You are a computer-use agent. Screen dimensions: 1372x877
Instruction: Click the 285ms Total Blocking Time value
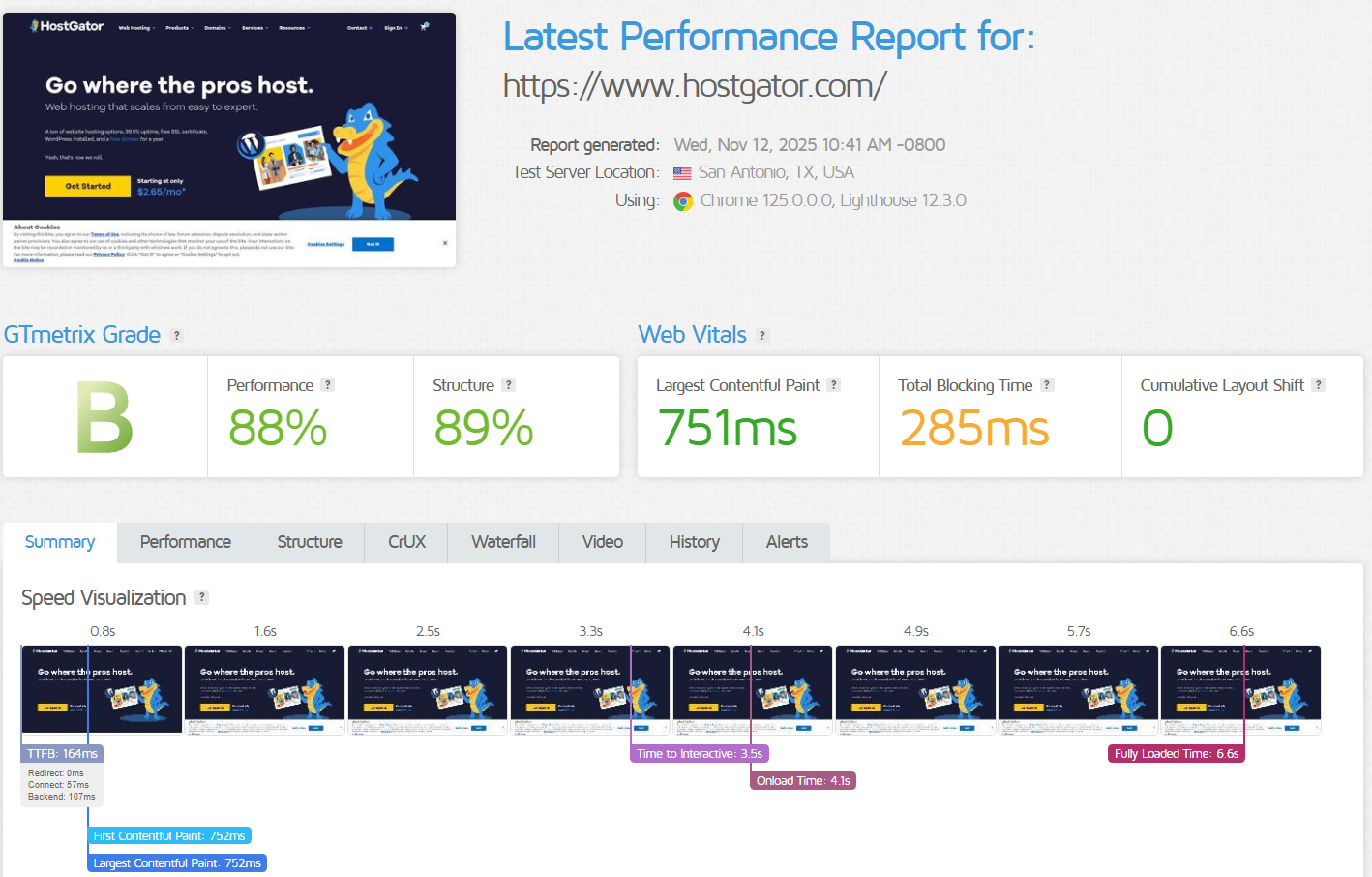click(974, 428)
